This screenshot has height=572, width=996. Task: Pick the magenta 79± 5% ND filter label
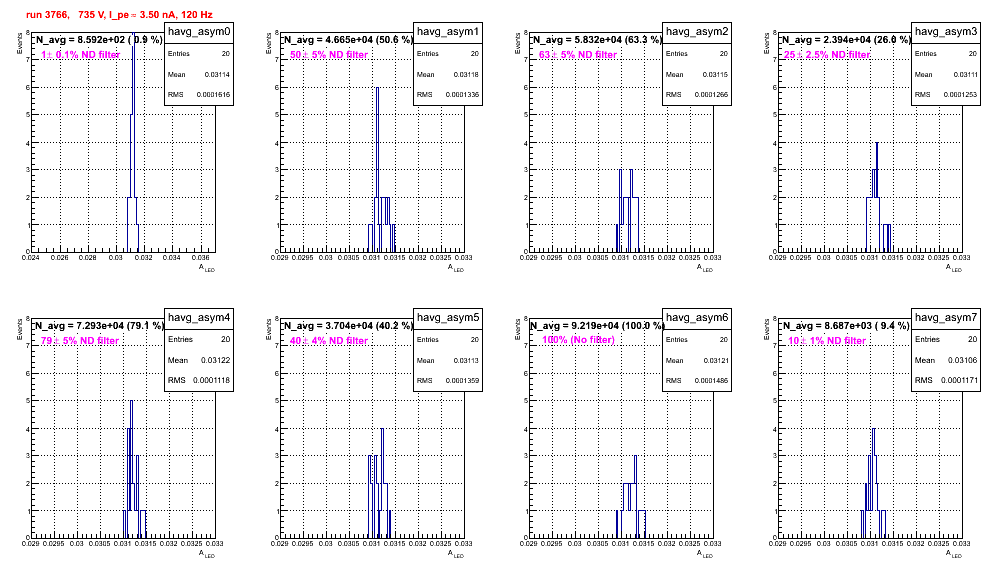[80, 341]
